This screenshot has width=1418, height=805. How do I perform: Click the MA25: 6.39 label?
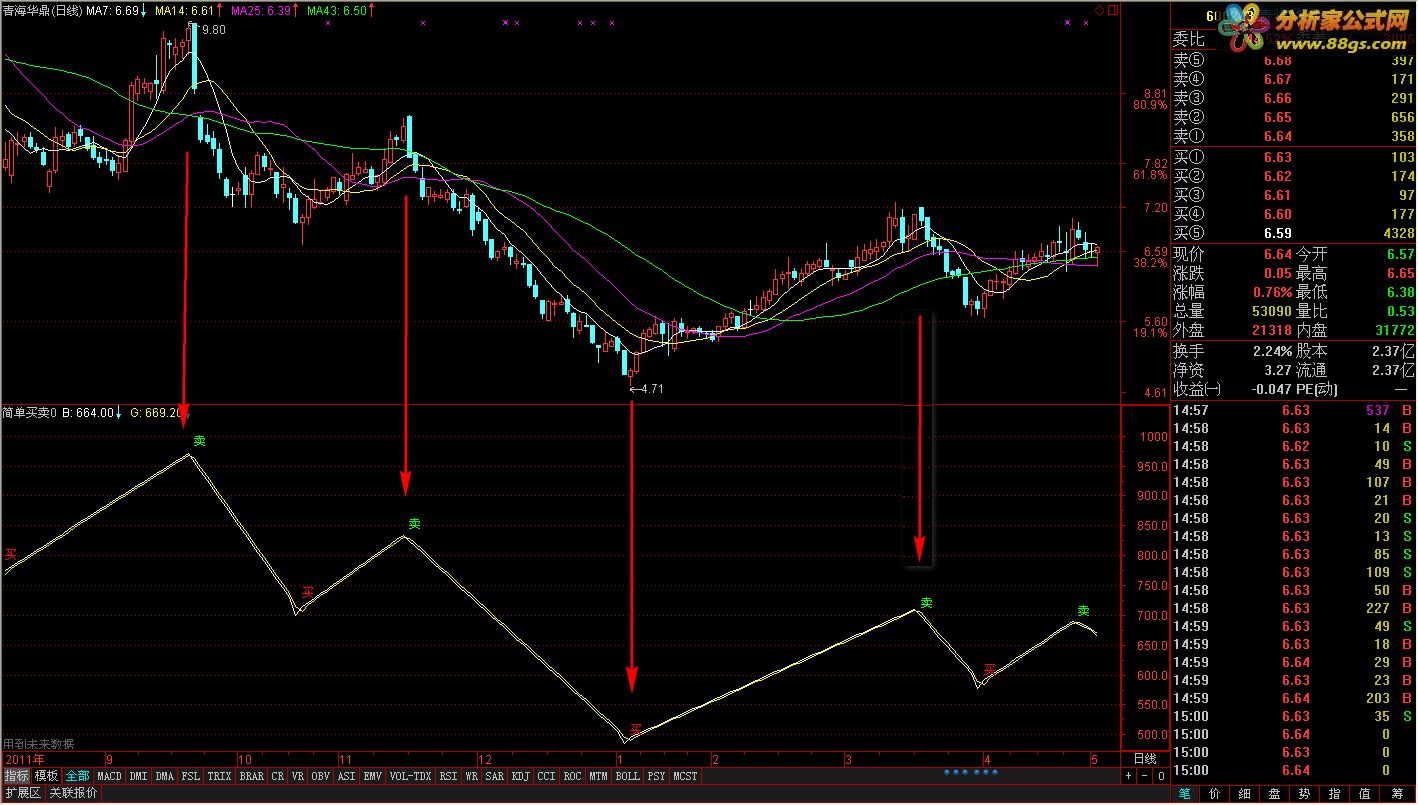tap(262, 10)
